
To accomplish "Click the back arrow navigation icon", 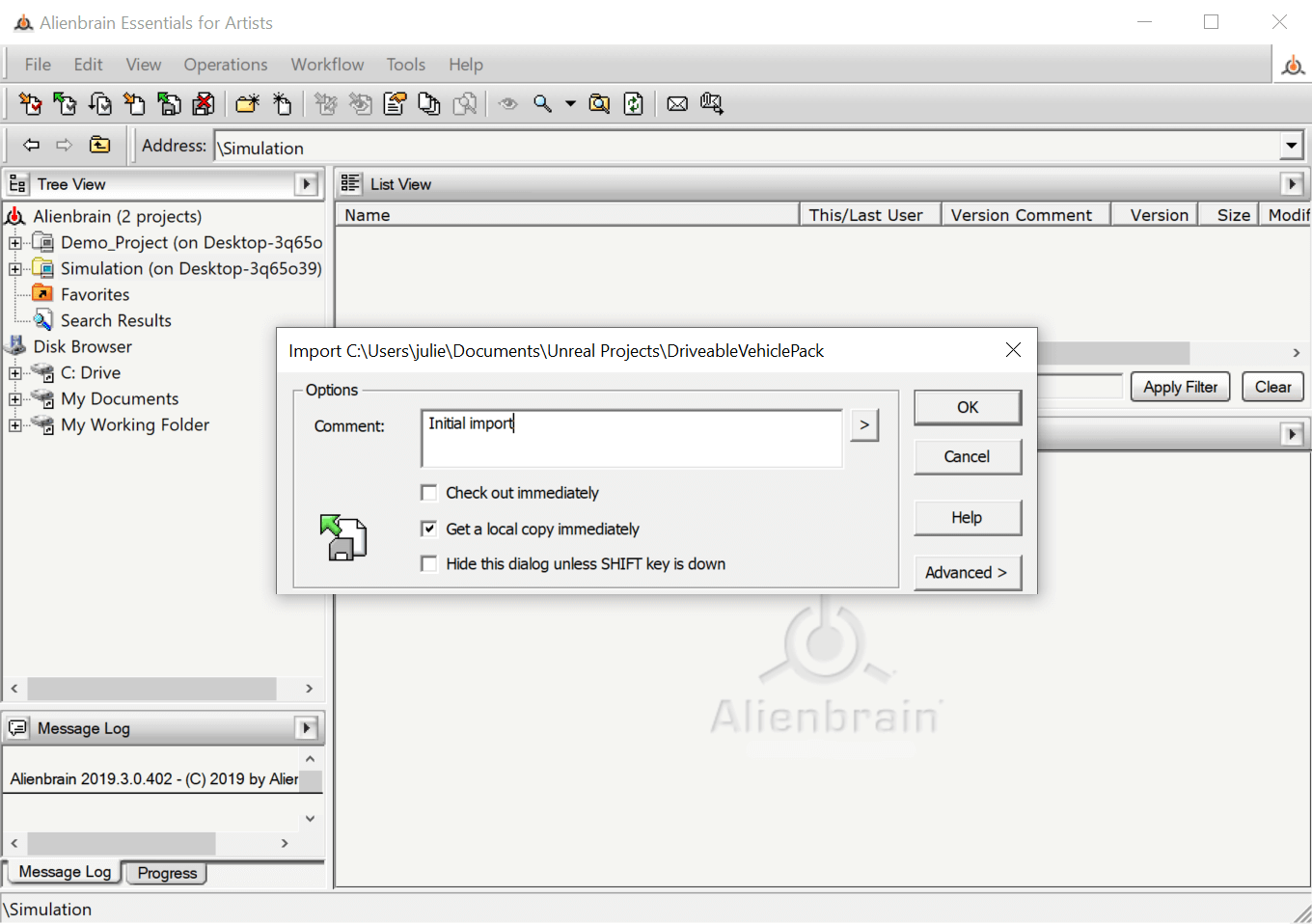I will click(x=32, y=146).
